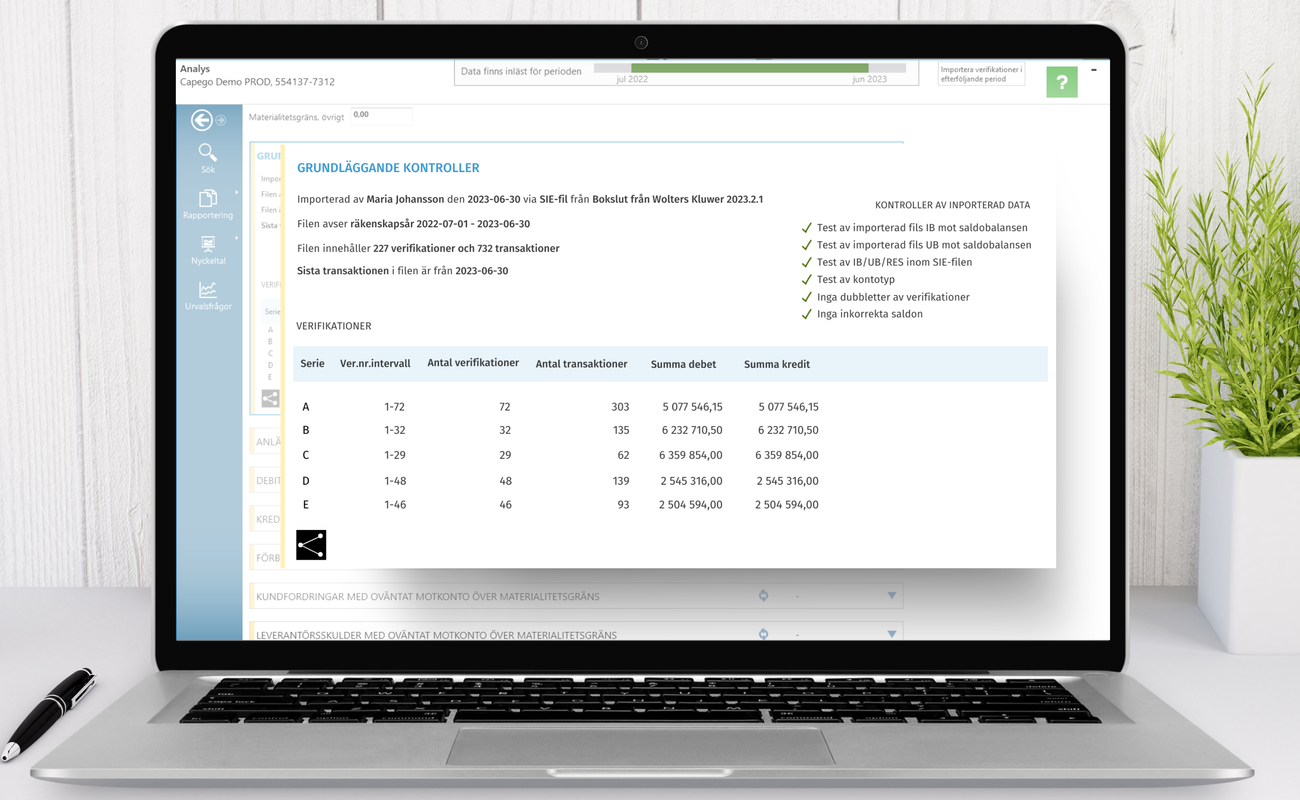1300x800 pixels.
Task: Open the Nyckeltal section
Action: (x=208, y=250)
